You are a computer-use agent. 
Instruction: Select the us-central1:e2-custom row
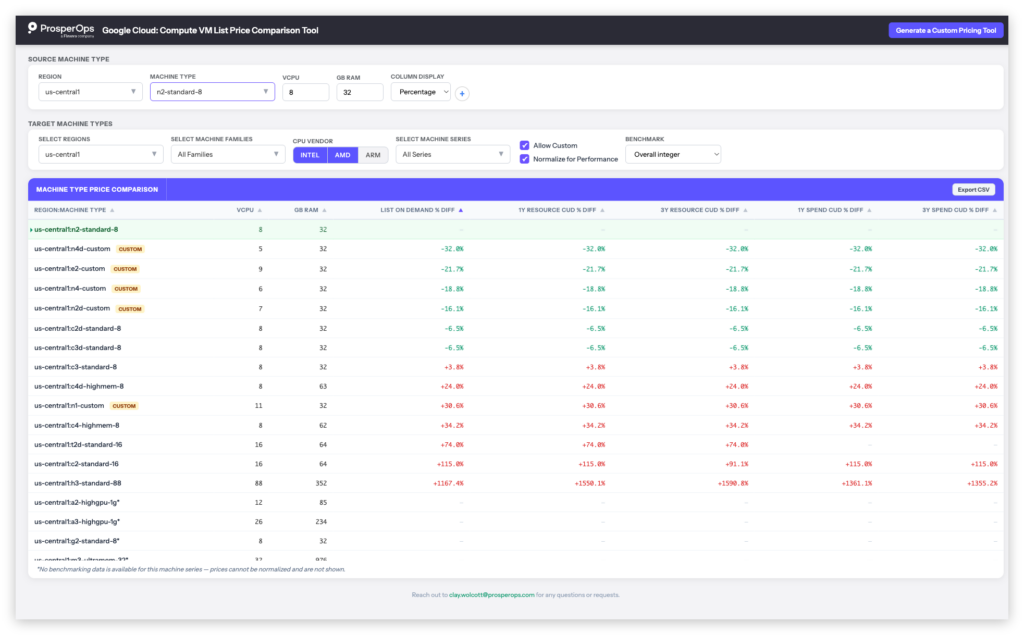(515, 269)
